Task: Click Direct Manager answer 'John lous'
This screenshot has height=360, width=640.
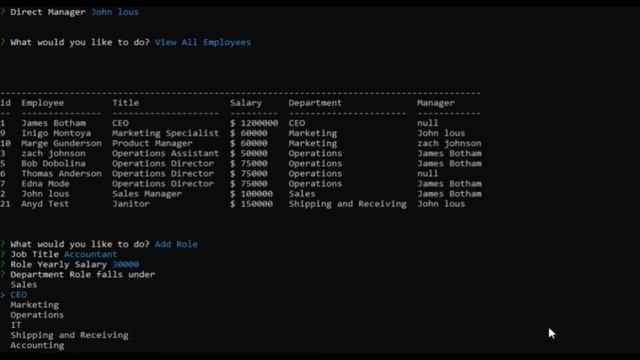Action: (x=115, y=12)
